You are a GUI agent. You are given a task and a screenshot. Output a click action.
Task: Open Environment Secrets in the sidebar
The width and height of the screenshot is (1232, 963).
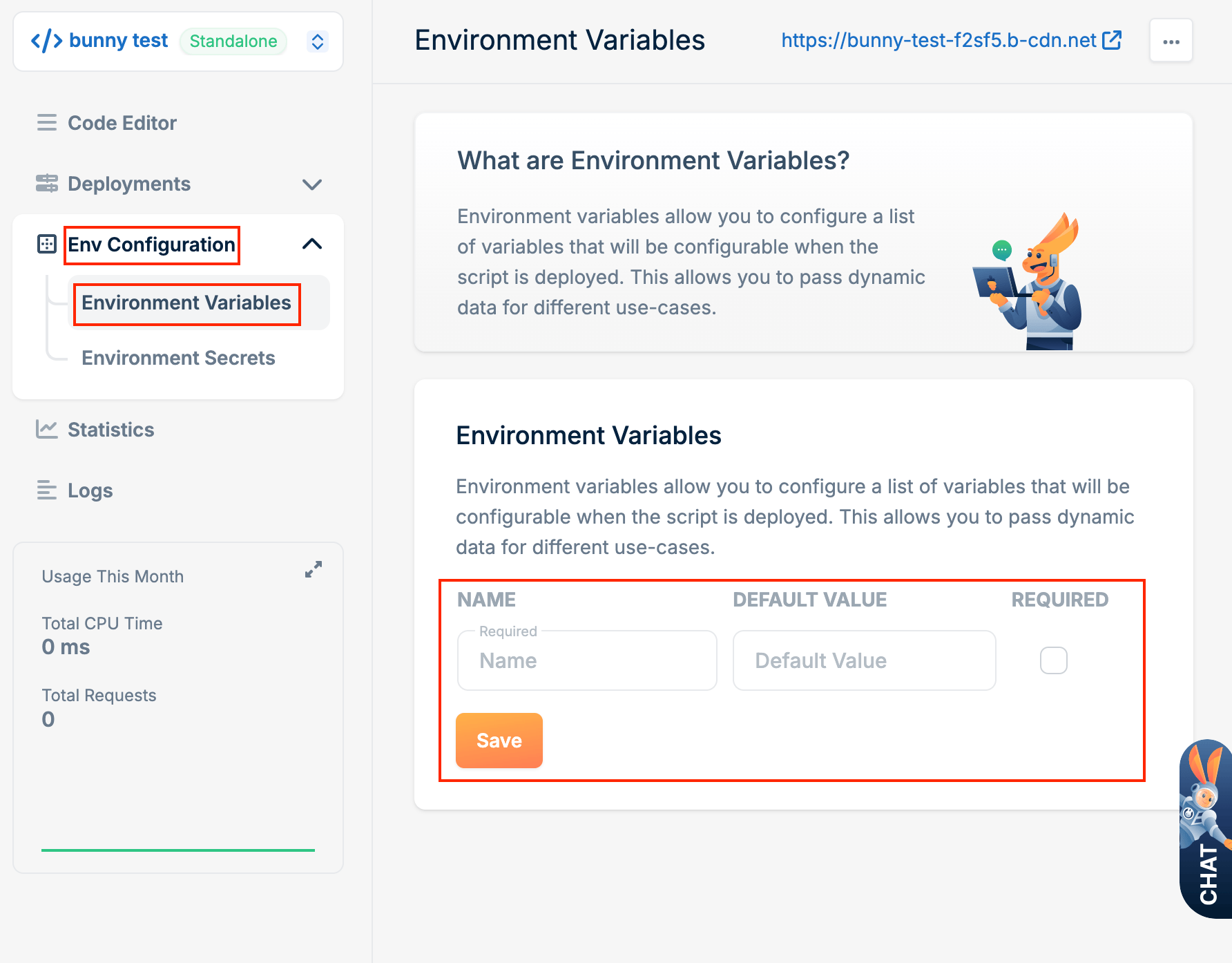point(178,358)
